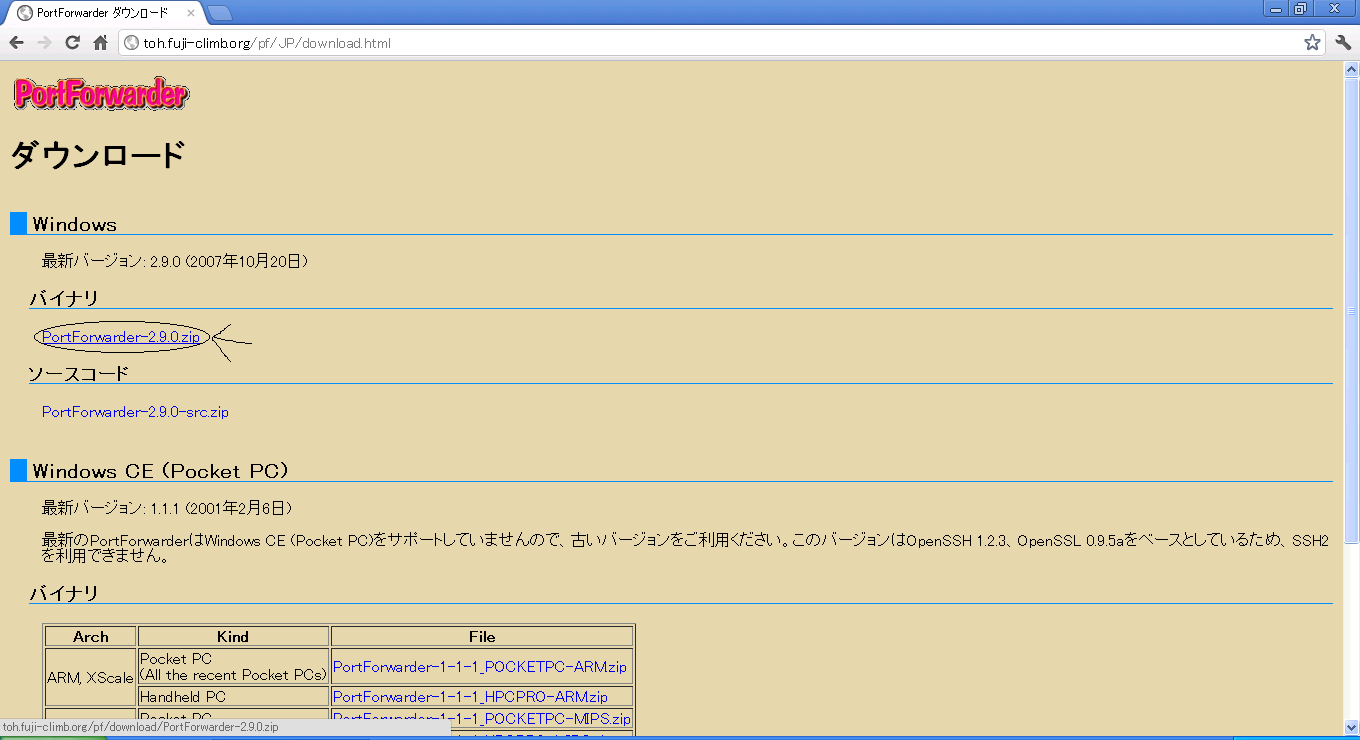Open the wrench settings menu
This screenshot has height=740, width=1360.
tap(1343, 43)
